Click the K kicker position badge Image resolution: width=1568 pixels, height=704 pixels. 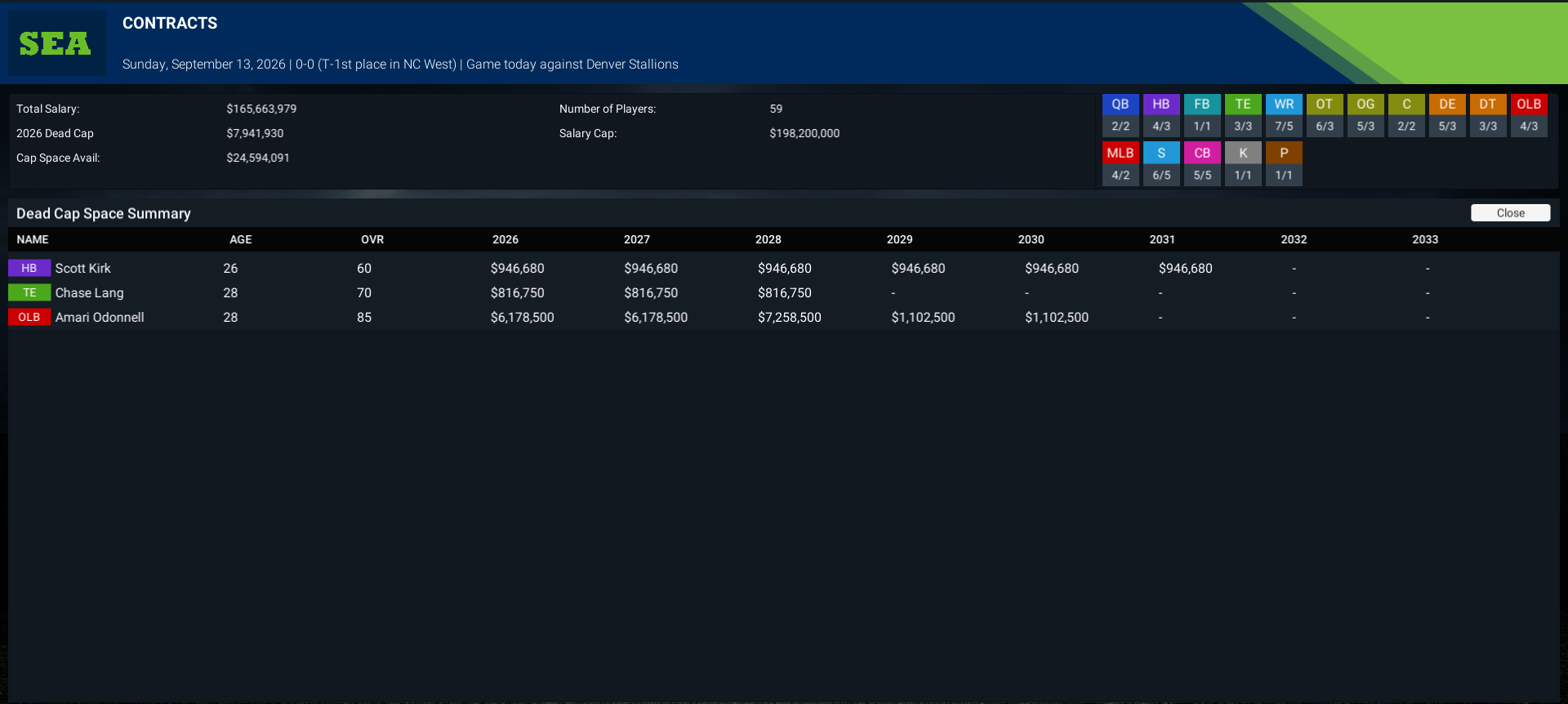(1243, 154)
